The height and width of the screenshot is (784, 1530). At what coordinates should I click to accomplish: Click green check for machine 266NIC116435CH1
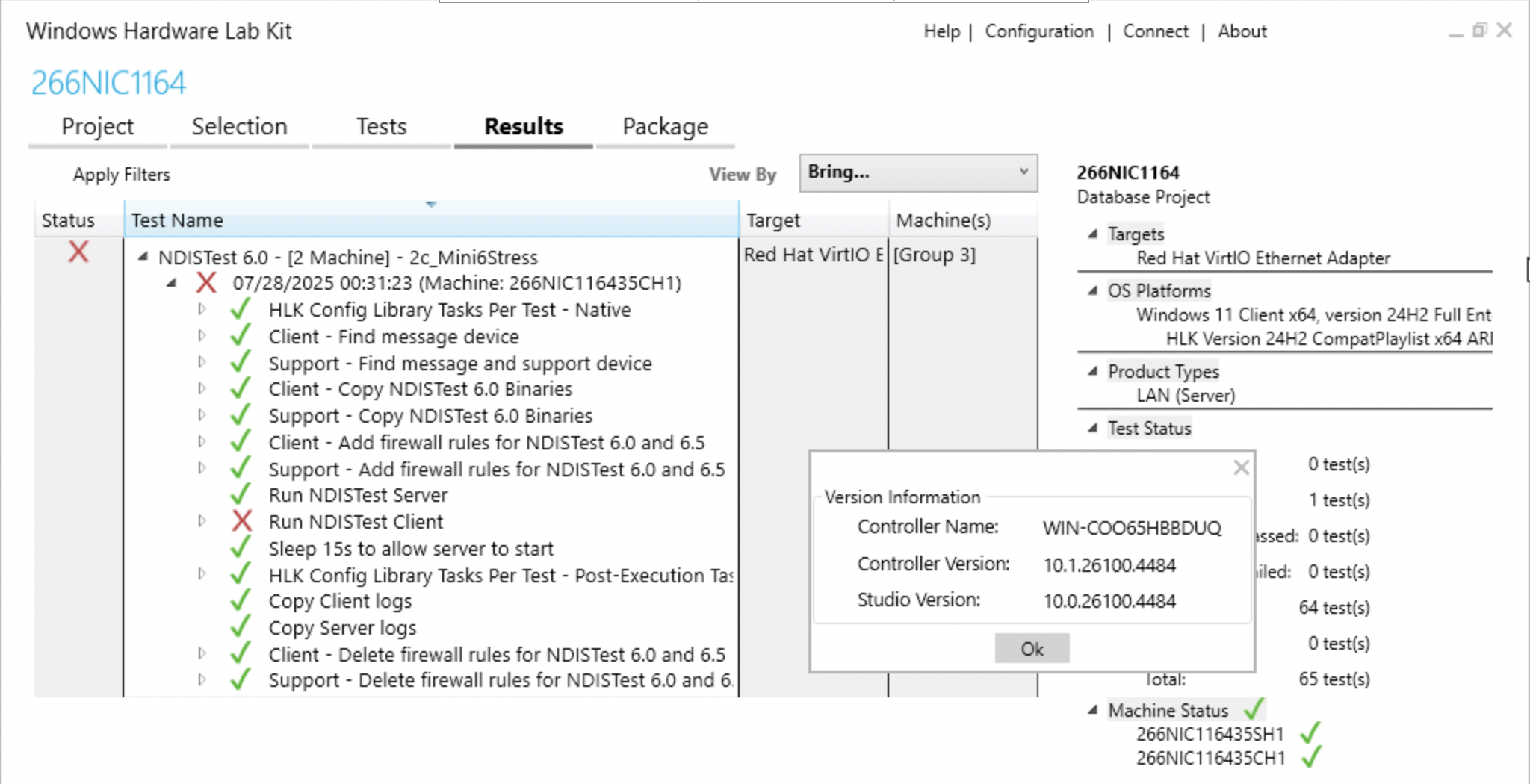1312,758
